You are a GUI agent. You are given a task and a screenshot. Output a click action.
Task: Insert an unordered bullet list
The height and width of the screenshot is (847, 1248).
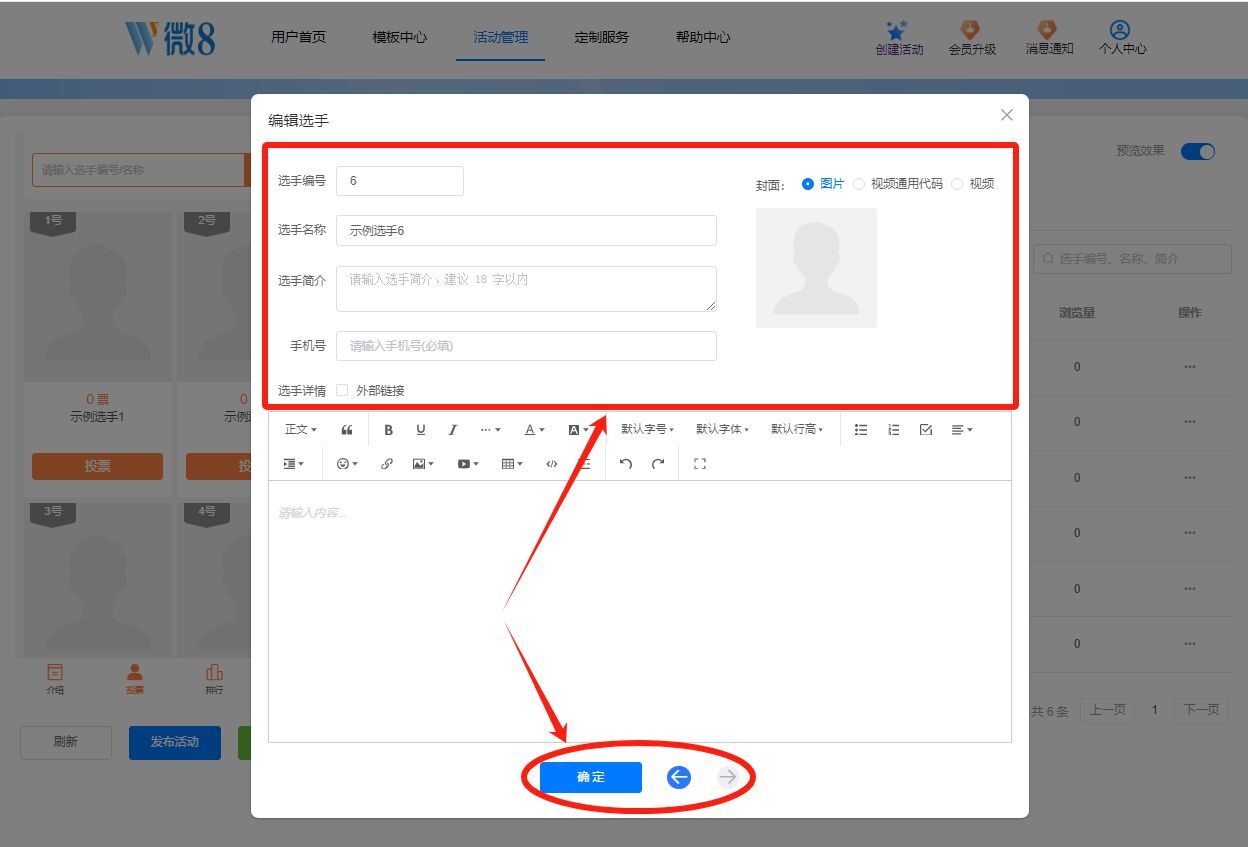click(861, 430)
